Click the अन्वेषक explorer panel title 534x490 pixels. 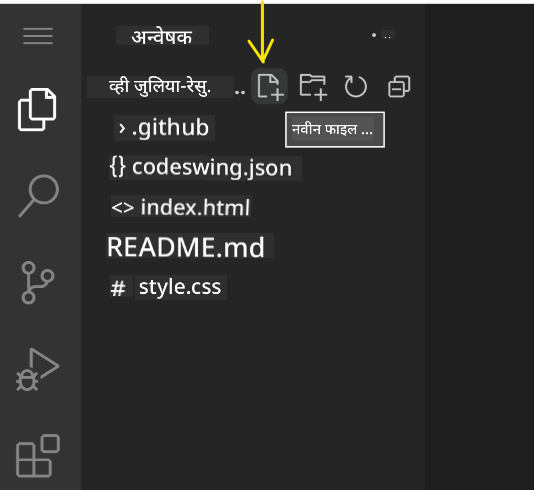click(x=162, y=36)
